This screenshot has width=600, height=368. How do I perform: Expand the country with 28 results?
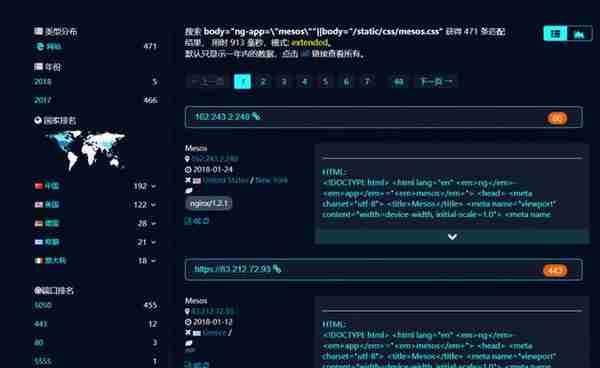[x=153, y=223]
